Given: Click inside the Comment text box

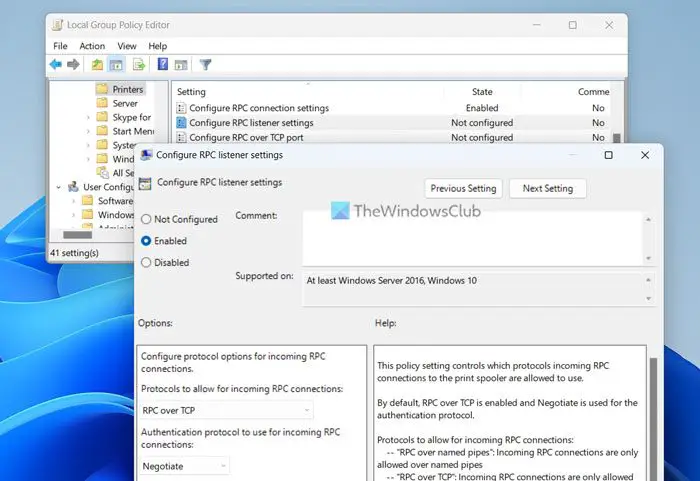Looking at the screenshot, I should click(x=473, y=238).
